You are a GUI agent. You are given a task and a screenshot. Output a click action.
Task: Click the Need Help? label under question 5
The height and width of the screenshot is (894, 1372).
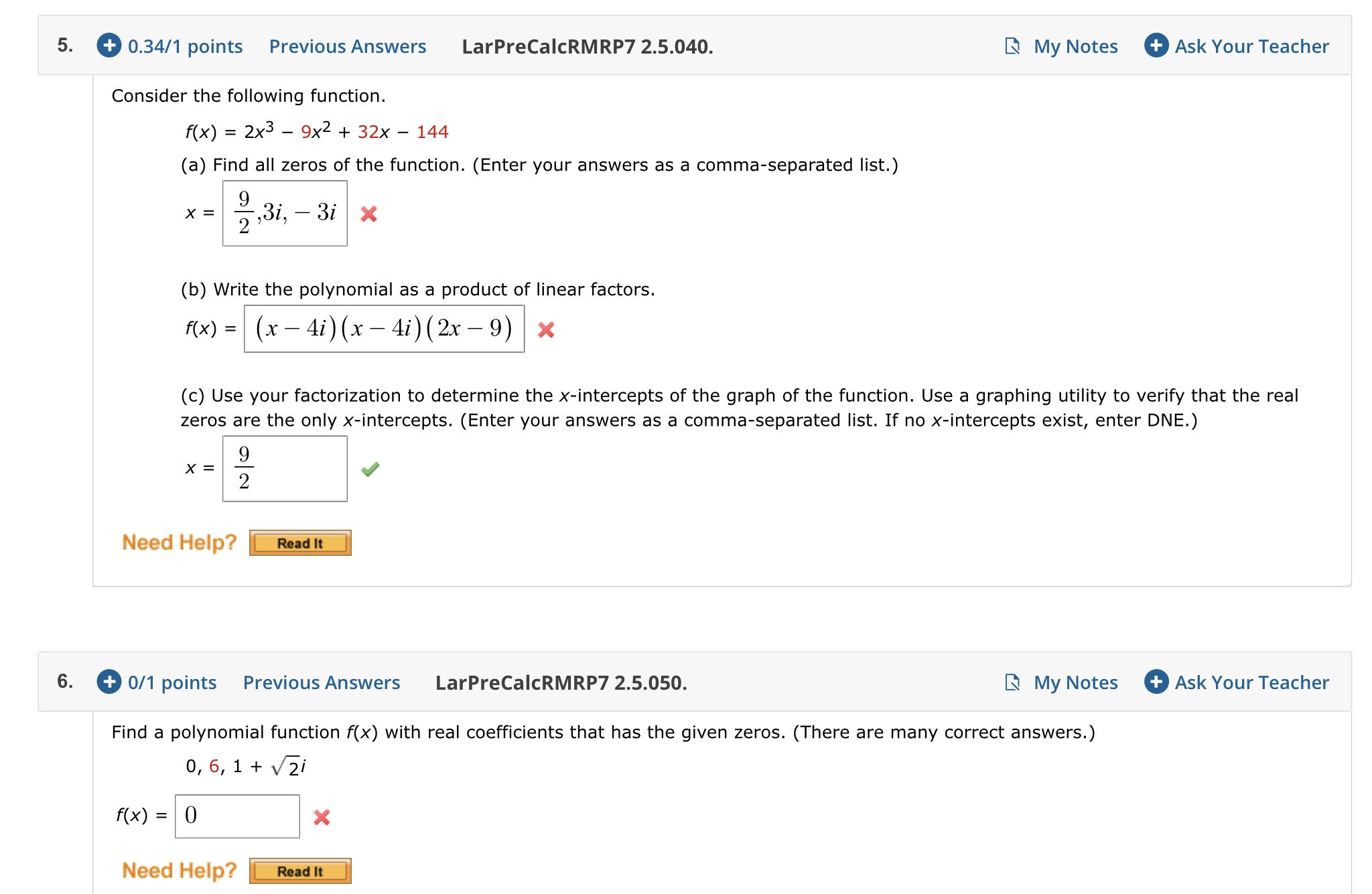point(179,542)
